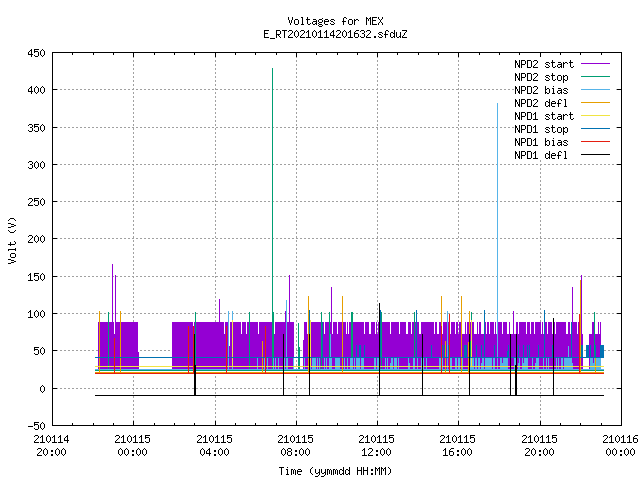This screenshot has width=640, height=480.
Task: Click the x-axis tick label 210115 12:00
Action: (x=376, y=446)
